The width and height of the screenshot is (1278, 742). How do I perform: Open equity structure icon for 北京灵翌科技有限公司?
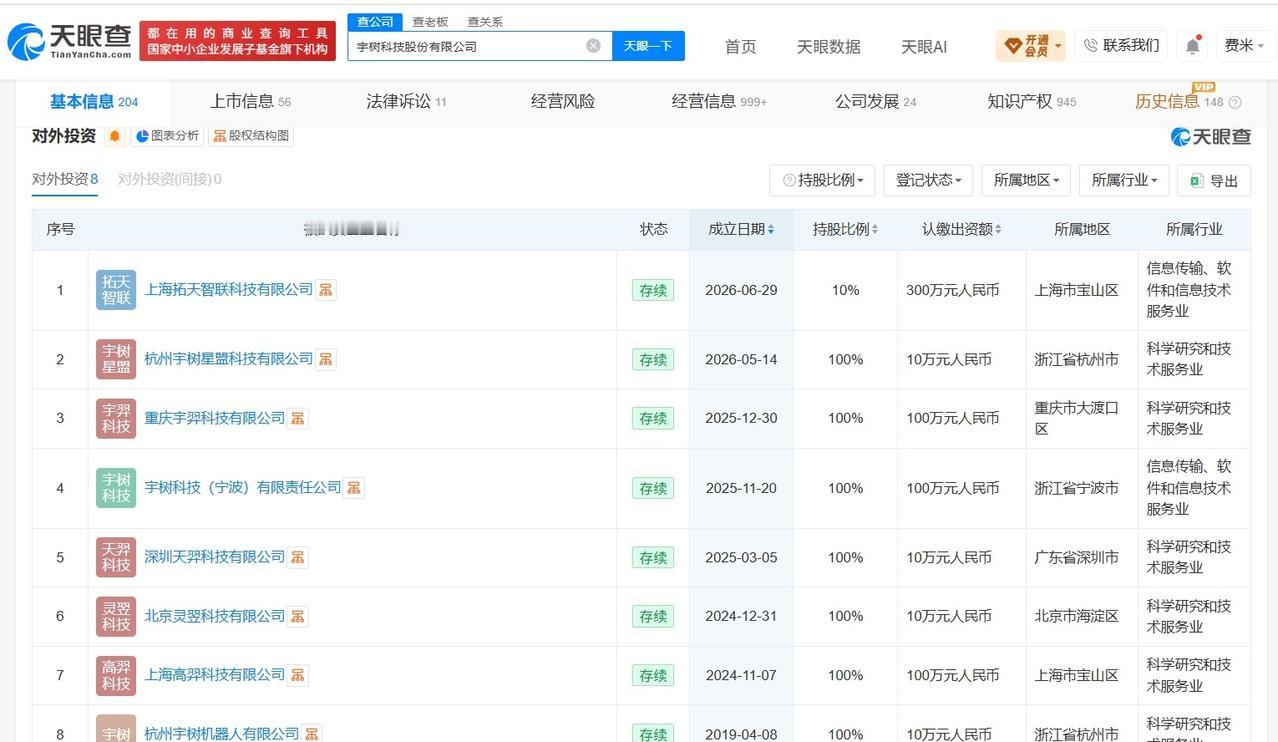[298, 616]
